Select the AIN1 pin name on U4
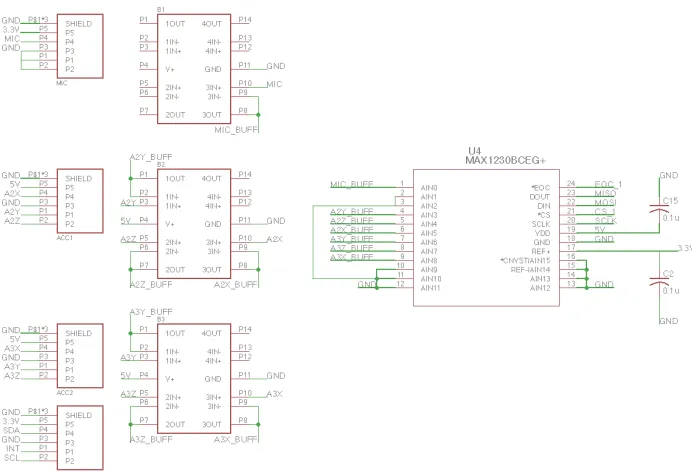This screenshot has height=472, width=692. [x=429, y=197]
